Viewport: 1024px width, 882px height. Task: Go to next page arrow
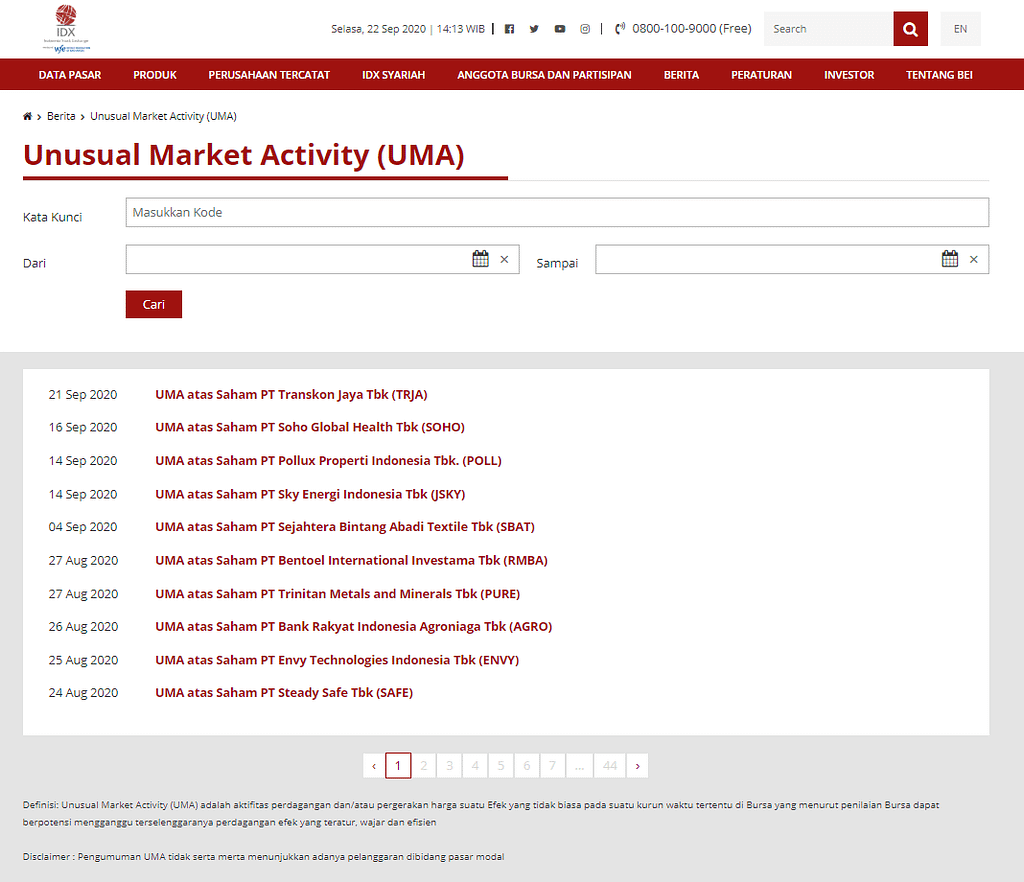point(637,766)
